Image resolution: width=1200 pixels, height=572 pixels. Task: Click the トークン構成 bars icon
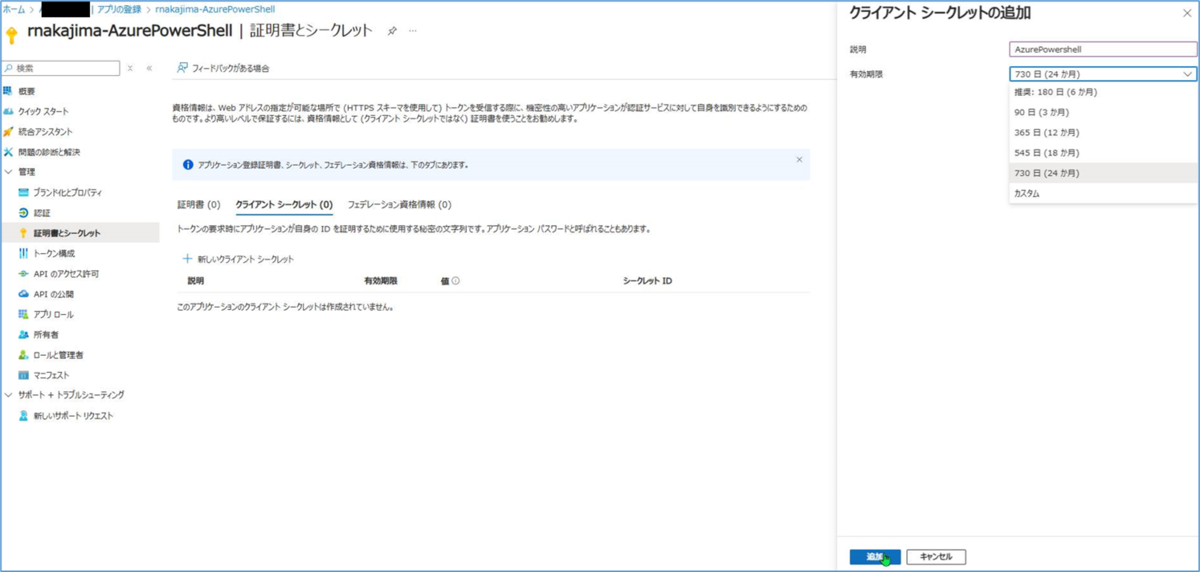point(24,253)
